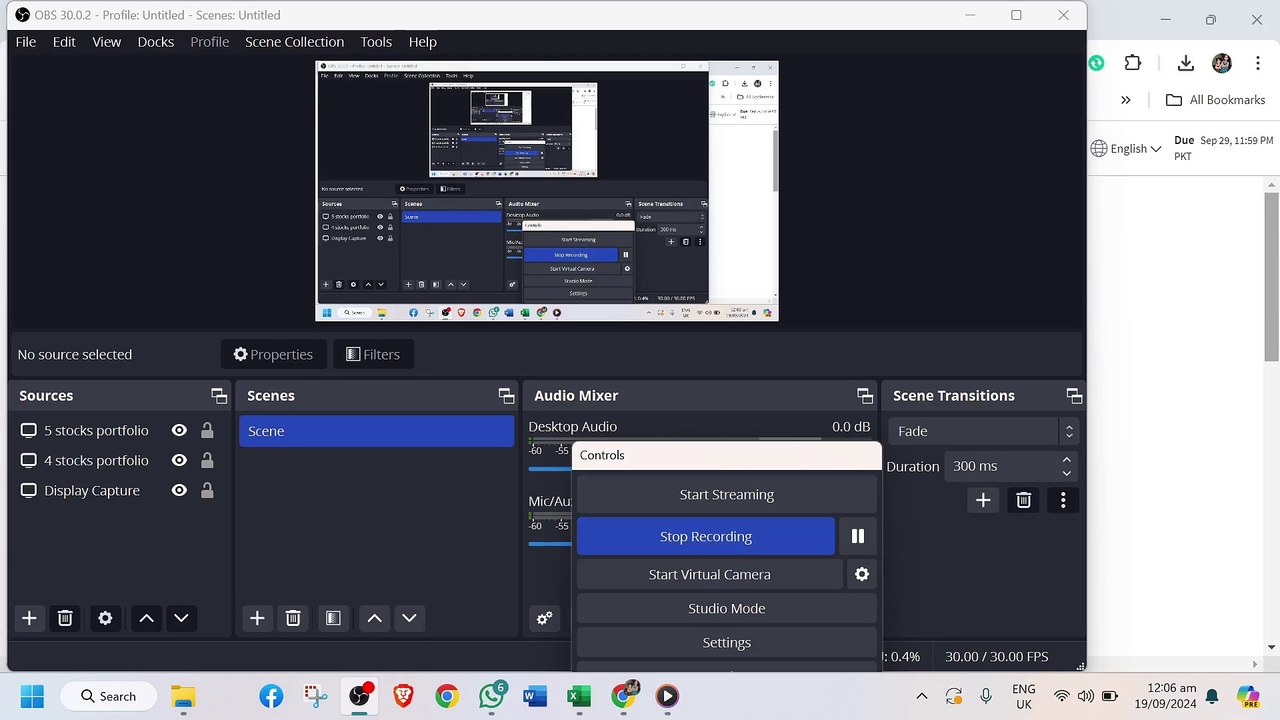
Task: Decrease transition duration stepper
Action: (x=1067, y=473)
